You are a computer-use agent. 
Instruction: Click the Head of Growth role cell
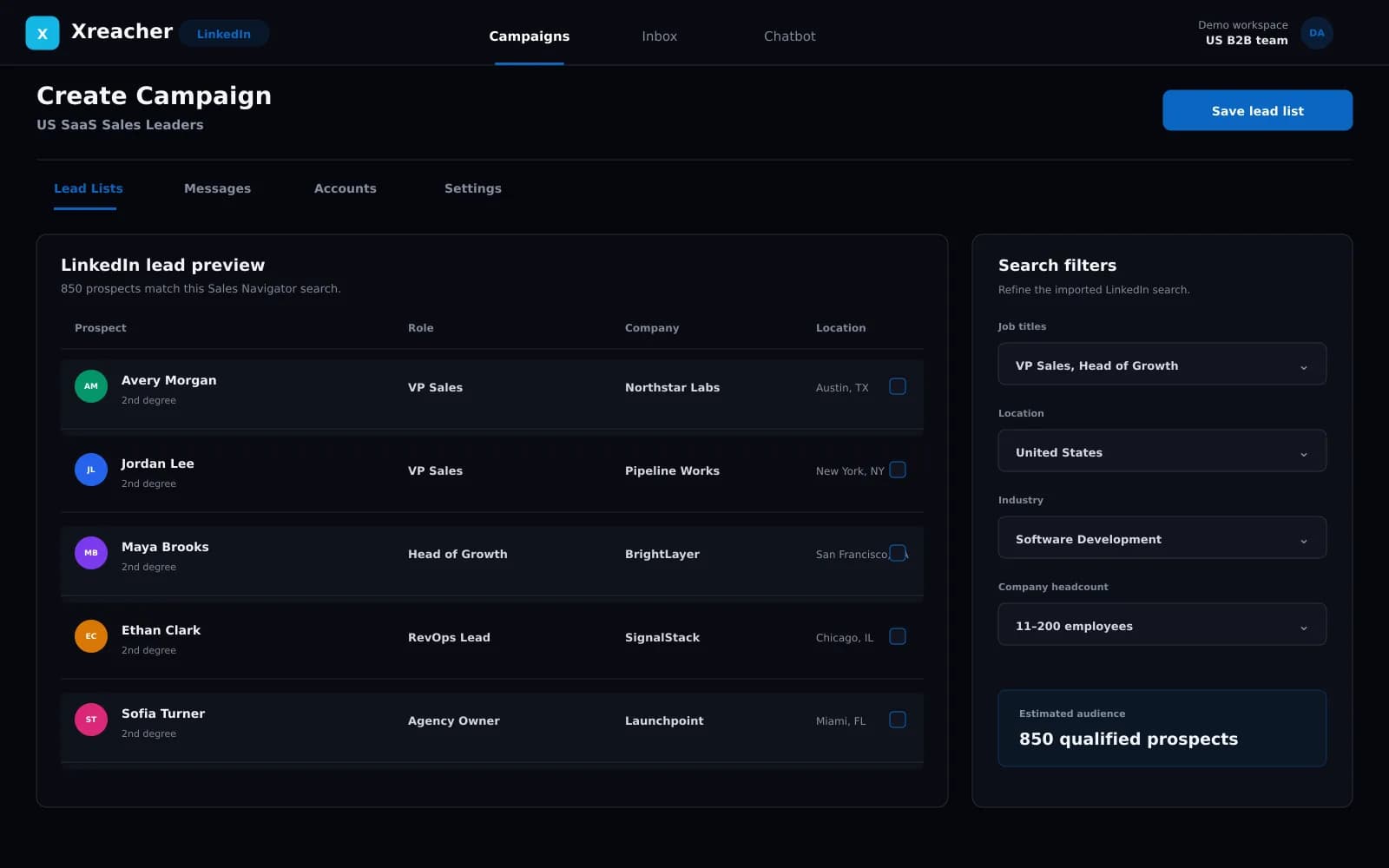coord(458,554)
